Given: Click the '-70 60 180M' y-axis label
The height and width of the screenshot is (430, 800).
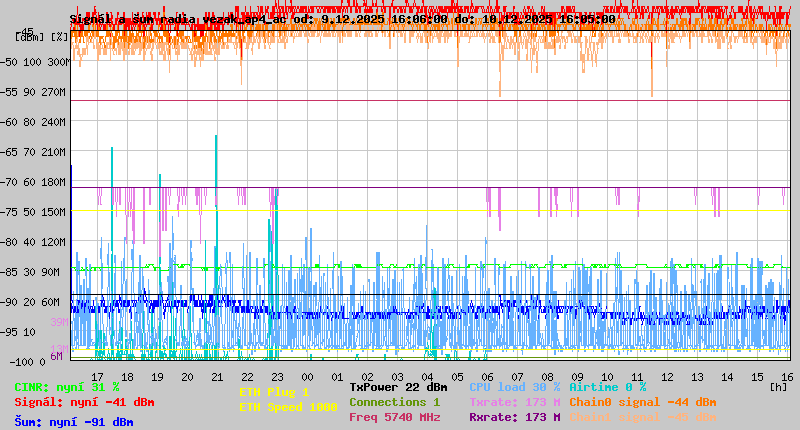Looking at the screenshot, I should coord(33,182).
